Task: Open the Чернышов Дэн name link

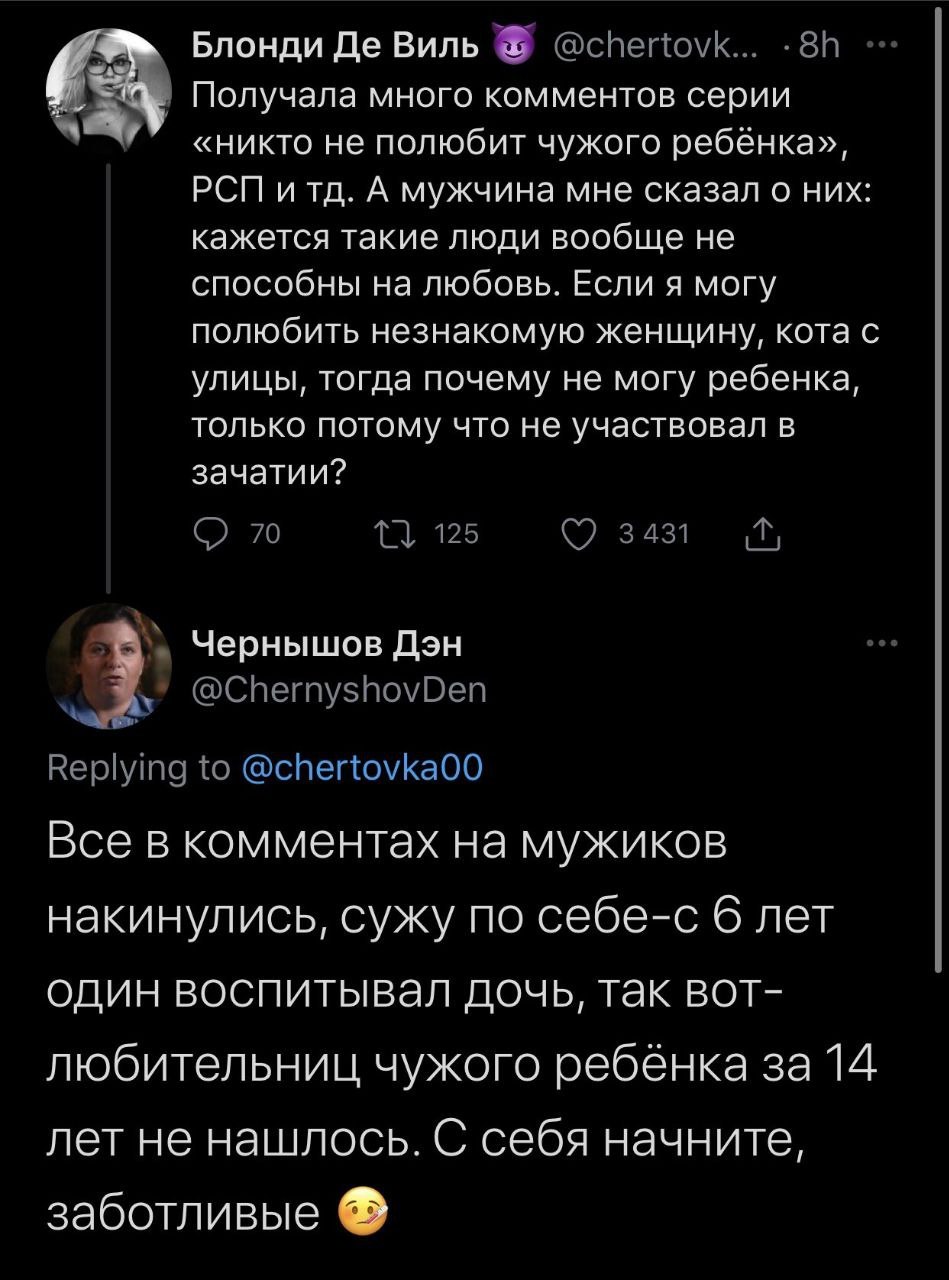Action: (326, 645)
